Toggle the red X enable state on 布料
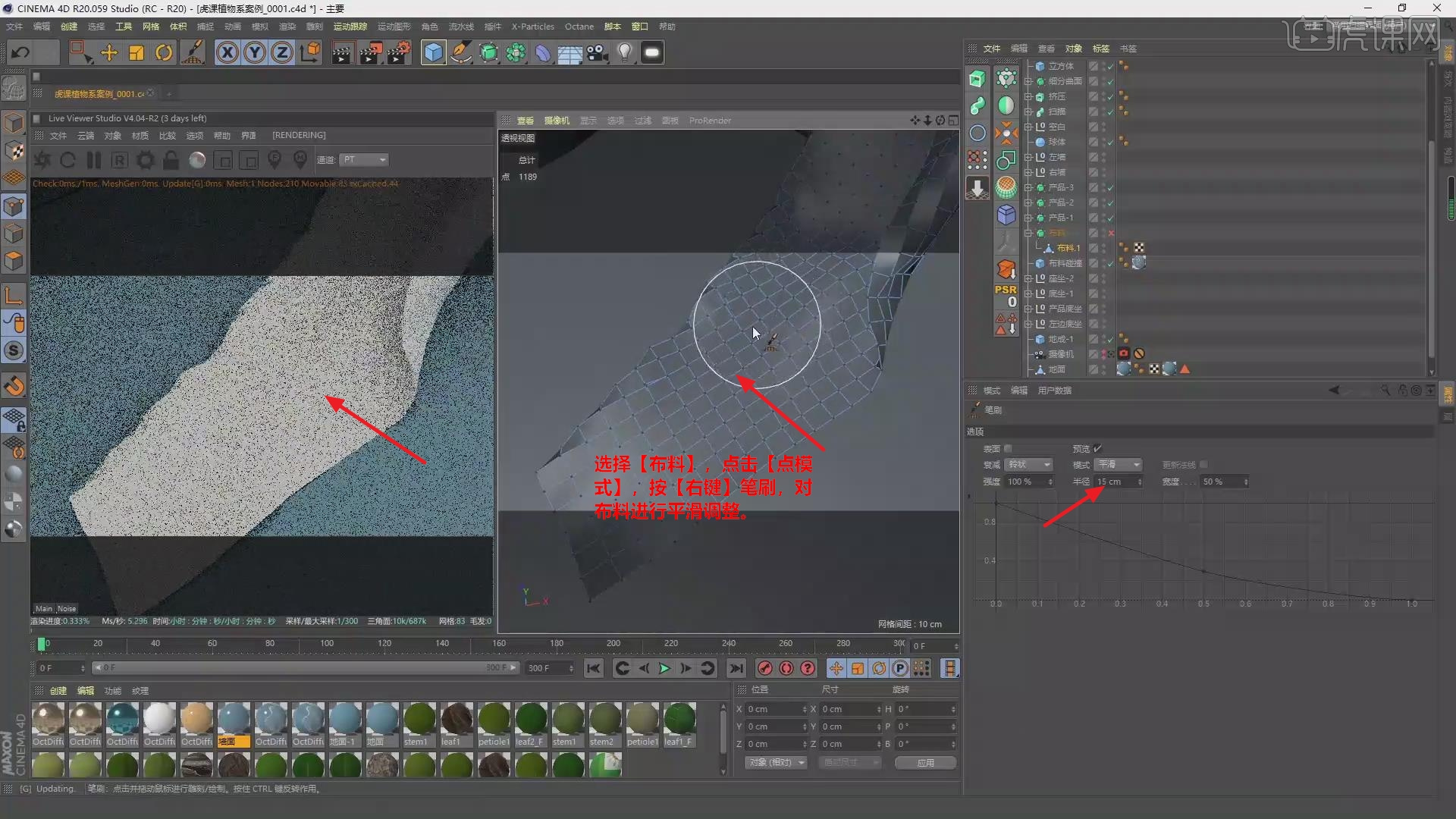Screen dimensions: 1456x819 (x=1111, y=233)
